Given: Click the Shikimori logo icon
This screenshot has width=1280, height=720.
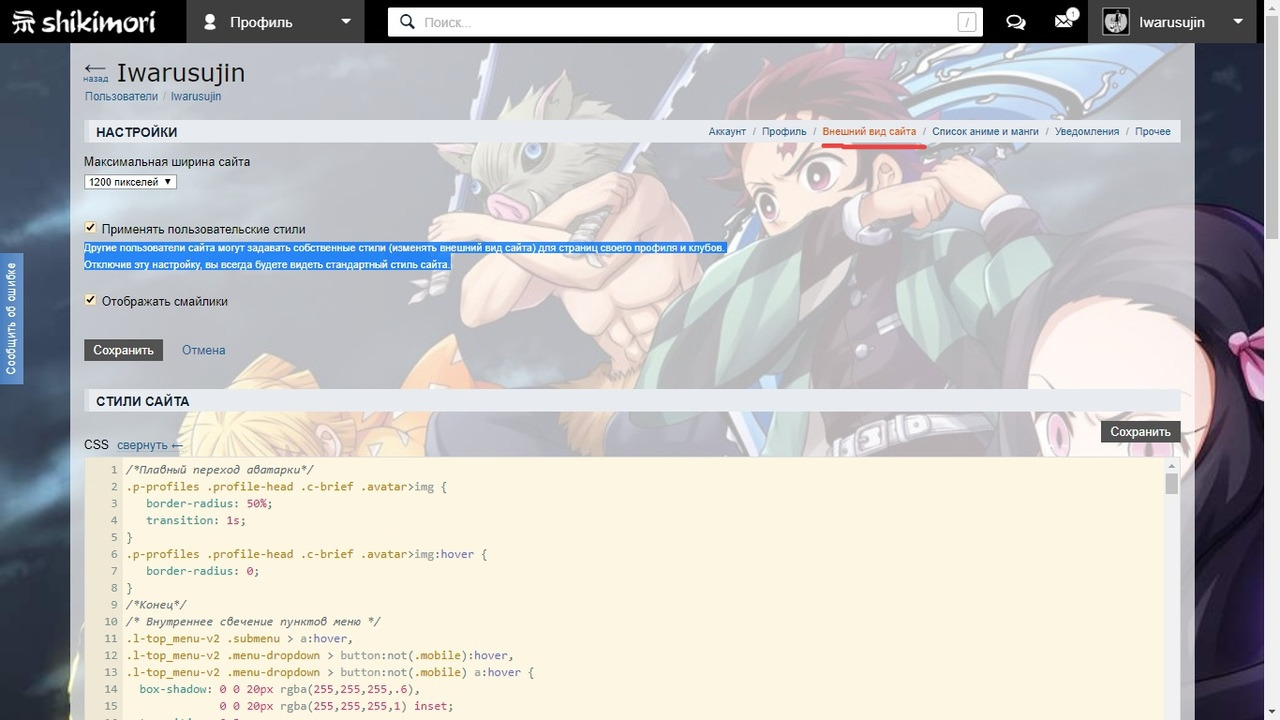Looking at the screenshot, I should click(x=23, y=22).
